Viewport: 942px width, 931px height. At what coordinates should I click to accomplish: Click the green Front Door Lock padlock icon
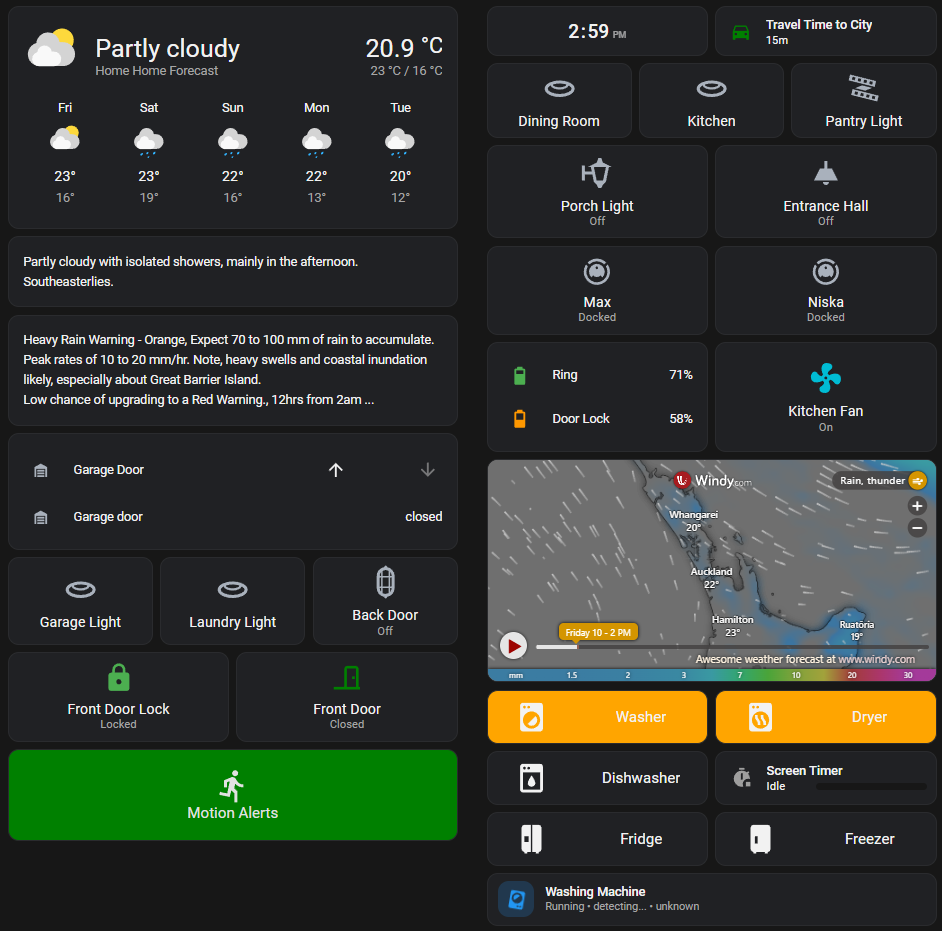click(x=118, y=678)
